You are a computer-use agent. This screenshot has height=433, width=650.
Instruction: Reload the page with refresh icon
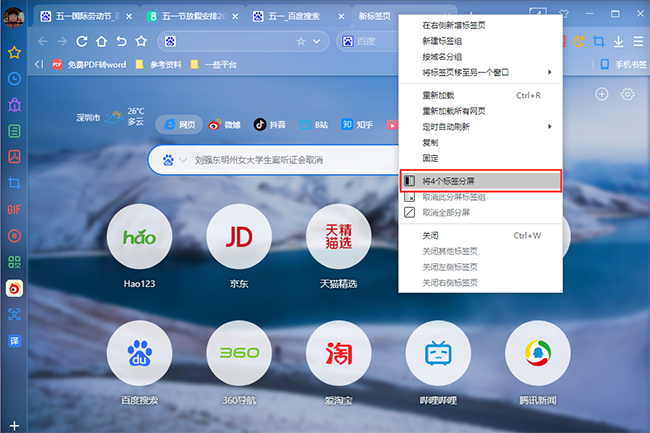(x=82, y=41)
